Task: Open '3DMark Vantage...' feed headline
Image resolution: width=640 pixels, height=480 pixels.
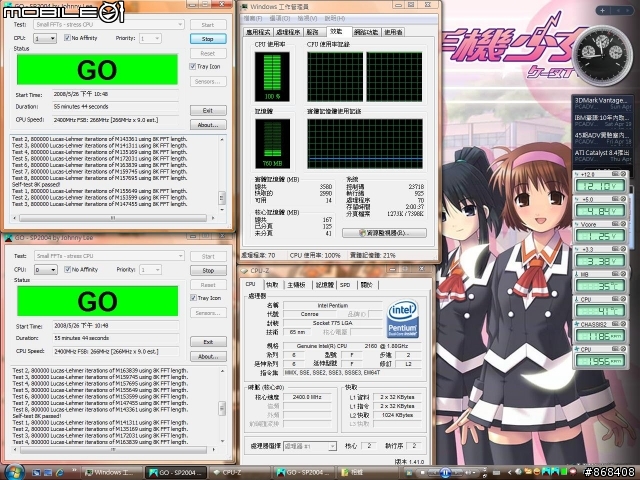Action: point(602,102)
